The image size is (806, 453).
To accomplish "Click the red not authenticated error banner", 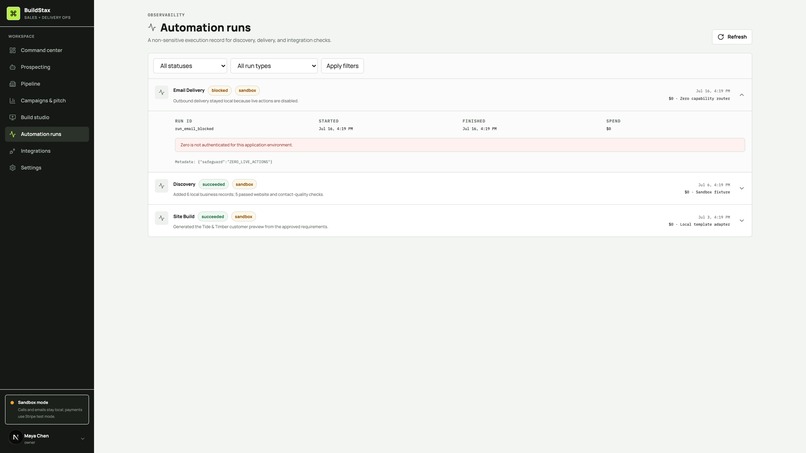I will pyautogui.click(x=460, y=145).
